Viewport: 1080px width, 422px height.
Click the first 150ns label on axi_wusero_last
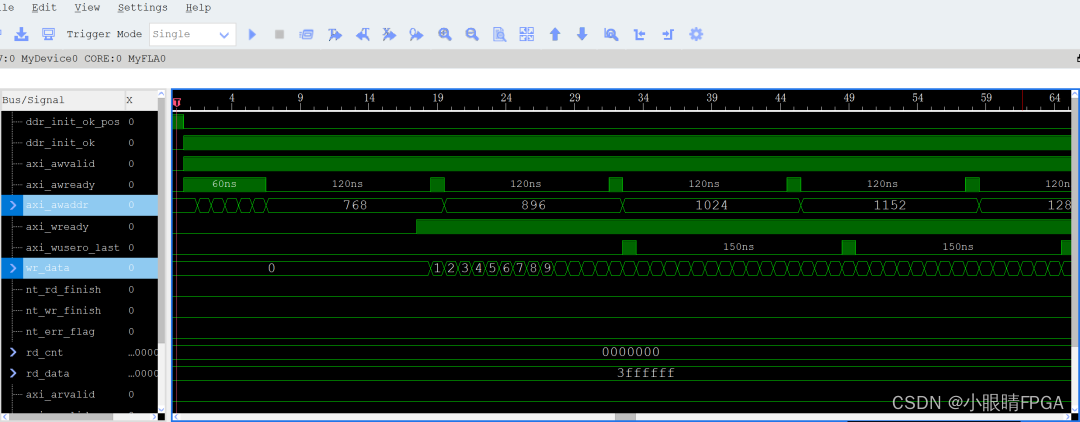point(738,247)
